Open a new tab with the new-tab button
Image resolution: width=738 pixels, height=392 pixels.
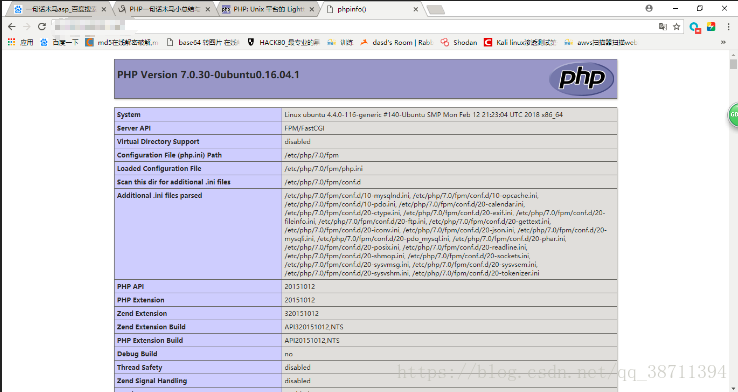(436, 9)
